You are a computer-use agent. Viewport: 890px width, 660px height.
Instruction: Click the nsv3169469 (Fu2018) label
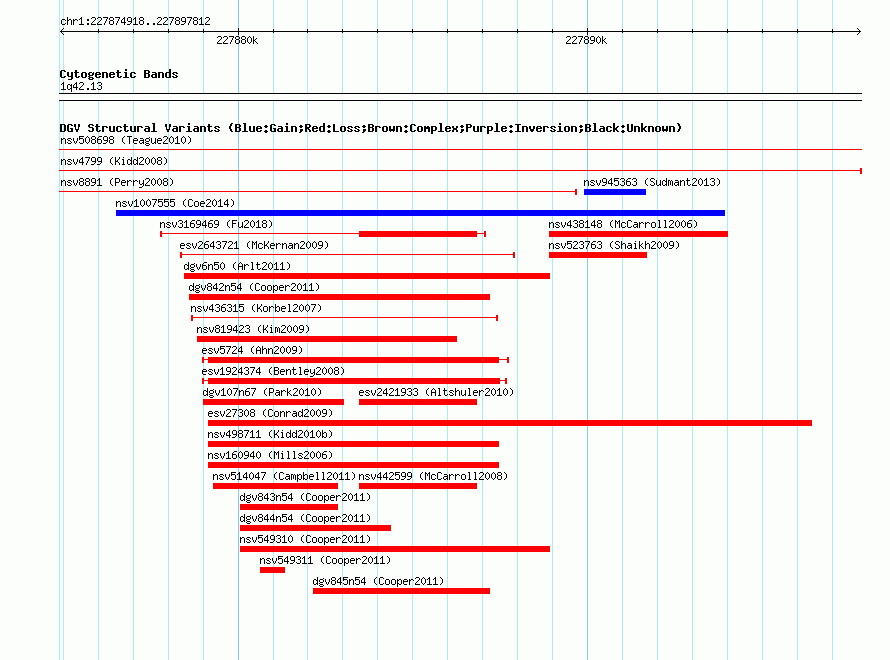216,224
